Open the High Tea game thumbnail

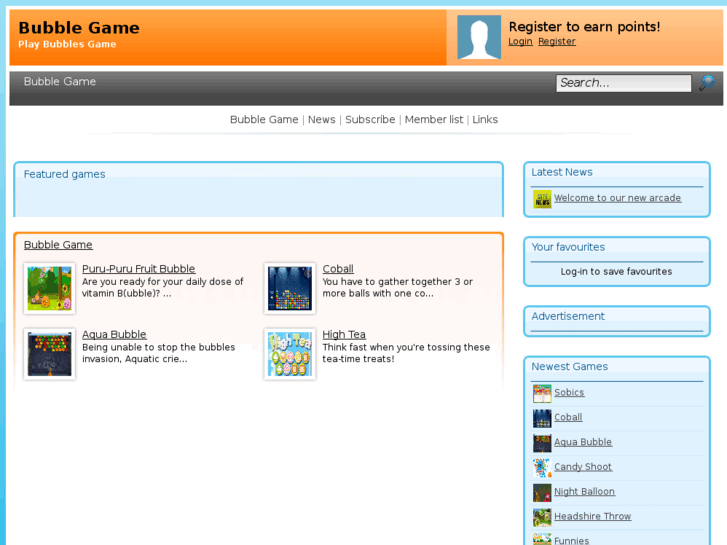tap(290, 354)
